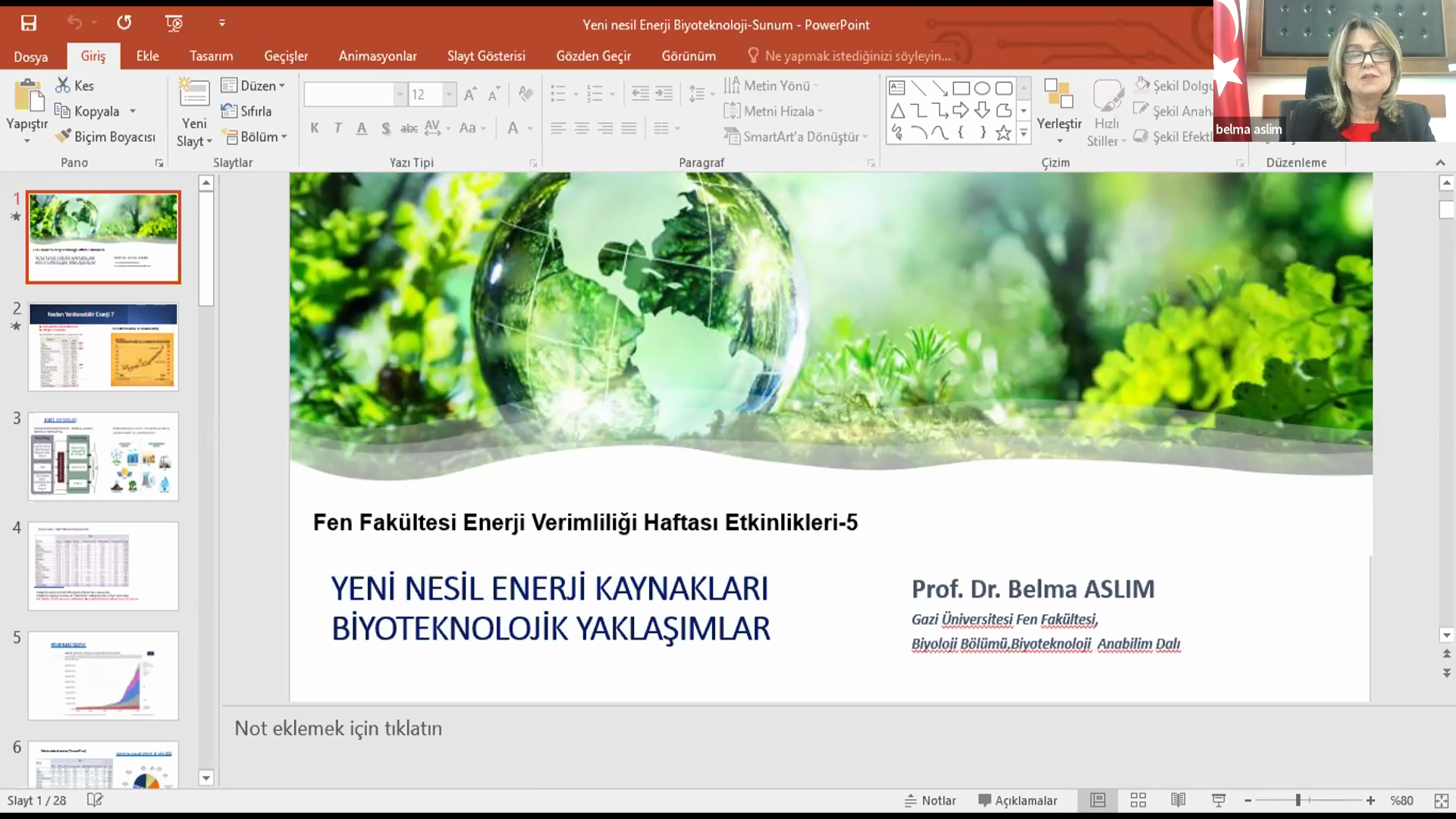Center text alignment icon
The height and width of the screenshot is (819, 1456).
[582, 128]
